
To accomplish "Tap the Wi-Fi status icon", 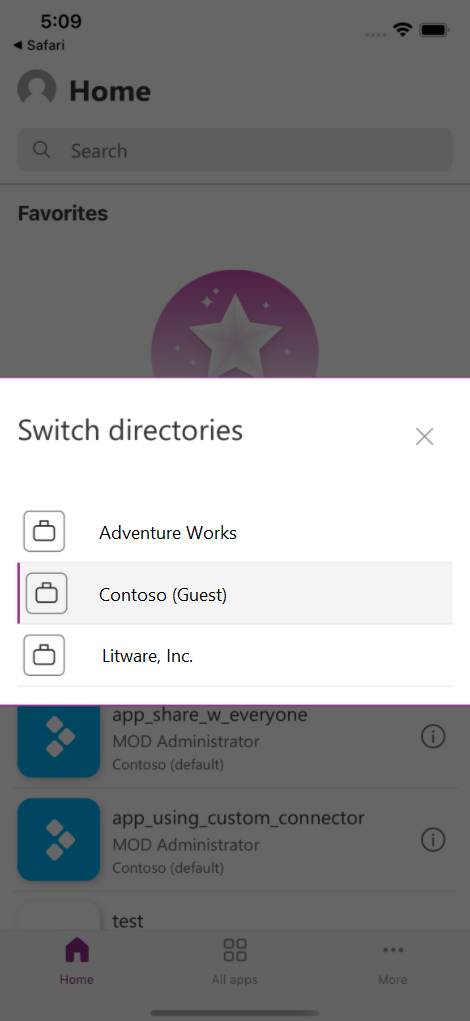I will (403, 29).
